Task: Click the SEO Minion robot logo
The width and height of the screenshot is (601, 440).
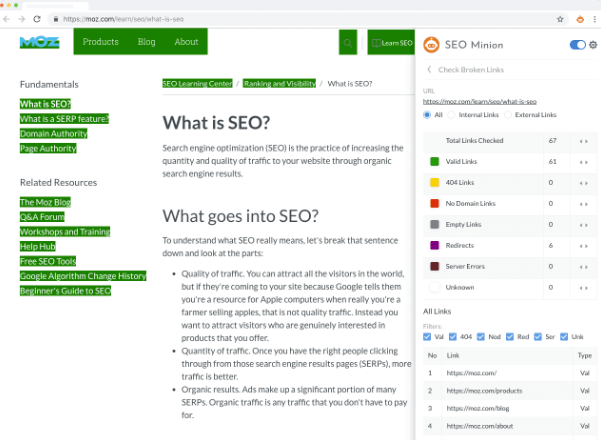Action: pyautogui.click(x=431, y=45)
